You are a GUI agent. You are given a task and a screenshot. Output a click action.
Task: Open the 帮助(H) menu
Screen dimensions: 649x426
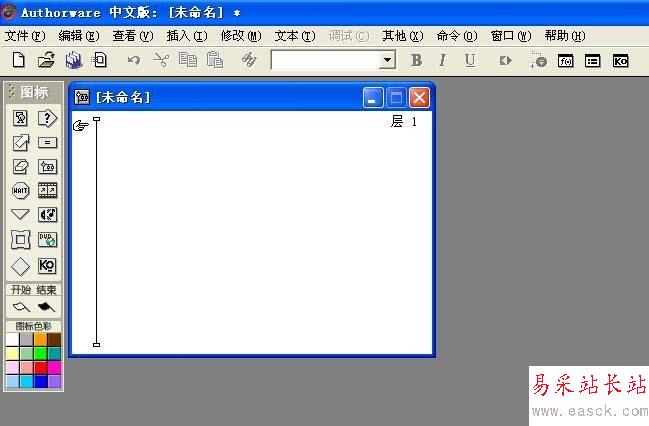(x=565, y=36)
